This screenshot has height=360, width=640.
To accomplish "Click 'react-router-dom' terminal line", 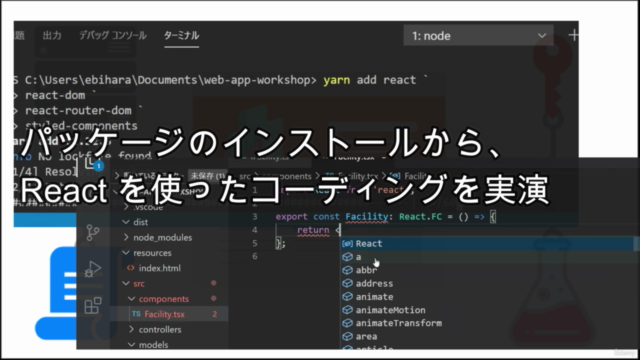I will pos(78,111).
